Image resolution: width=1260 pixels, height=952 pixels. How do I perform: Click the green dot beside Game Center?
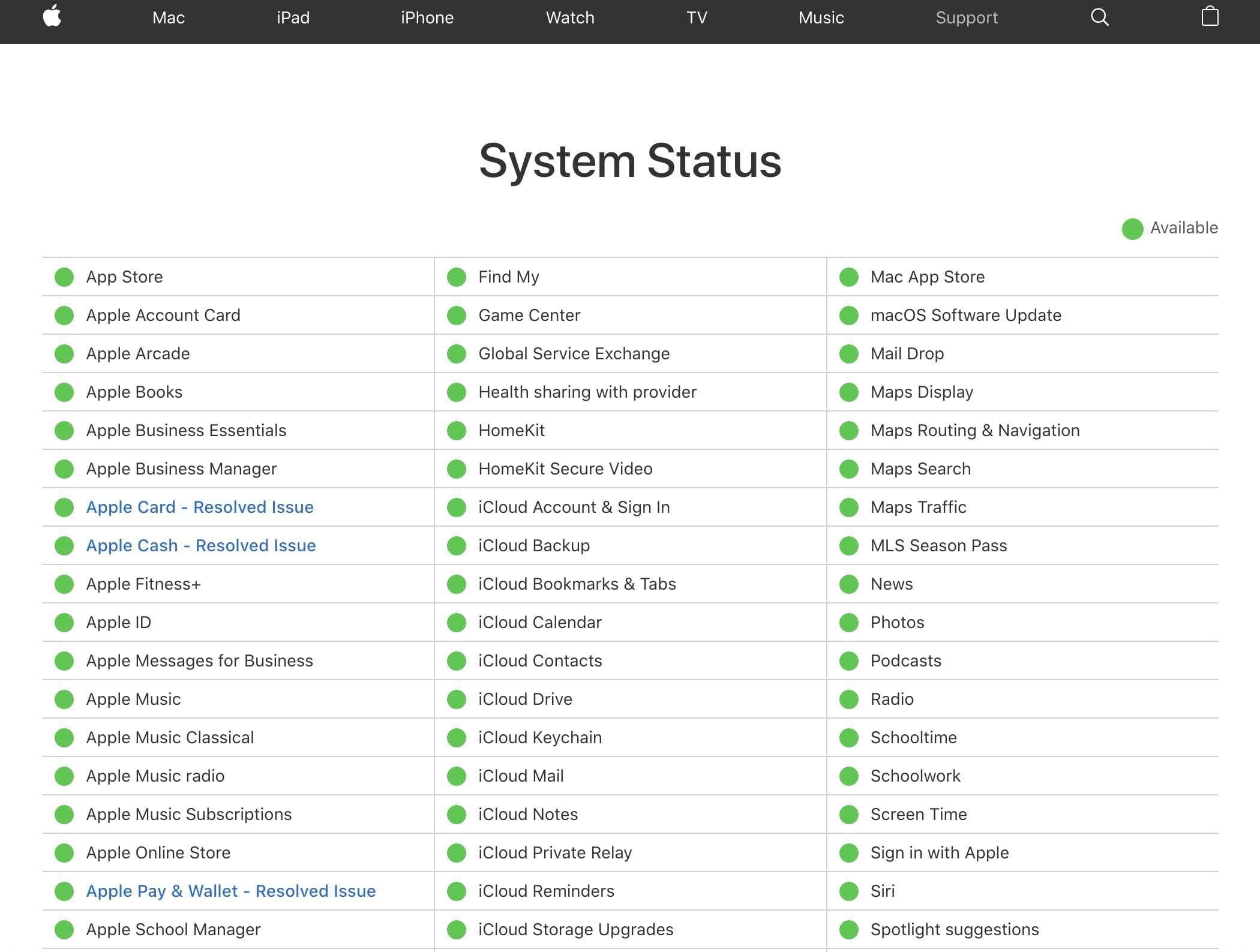[x=457, y=316]
